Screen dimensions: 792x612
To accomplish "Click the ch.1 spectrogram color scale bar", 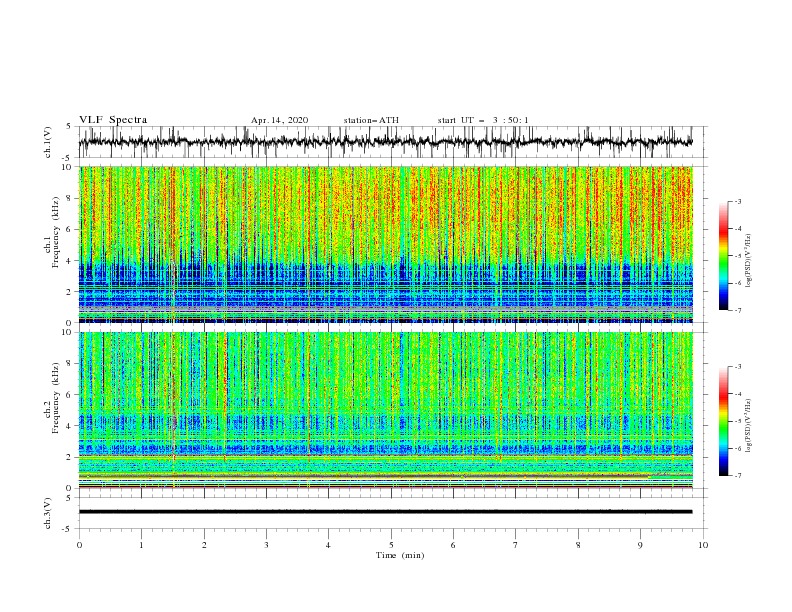I will click(x=723, y=256).
